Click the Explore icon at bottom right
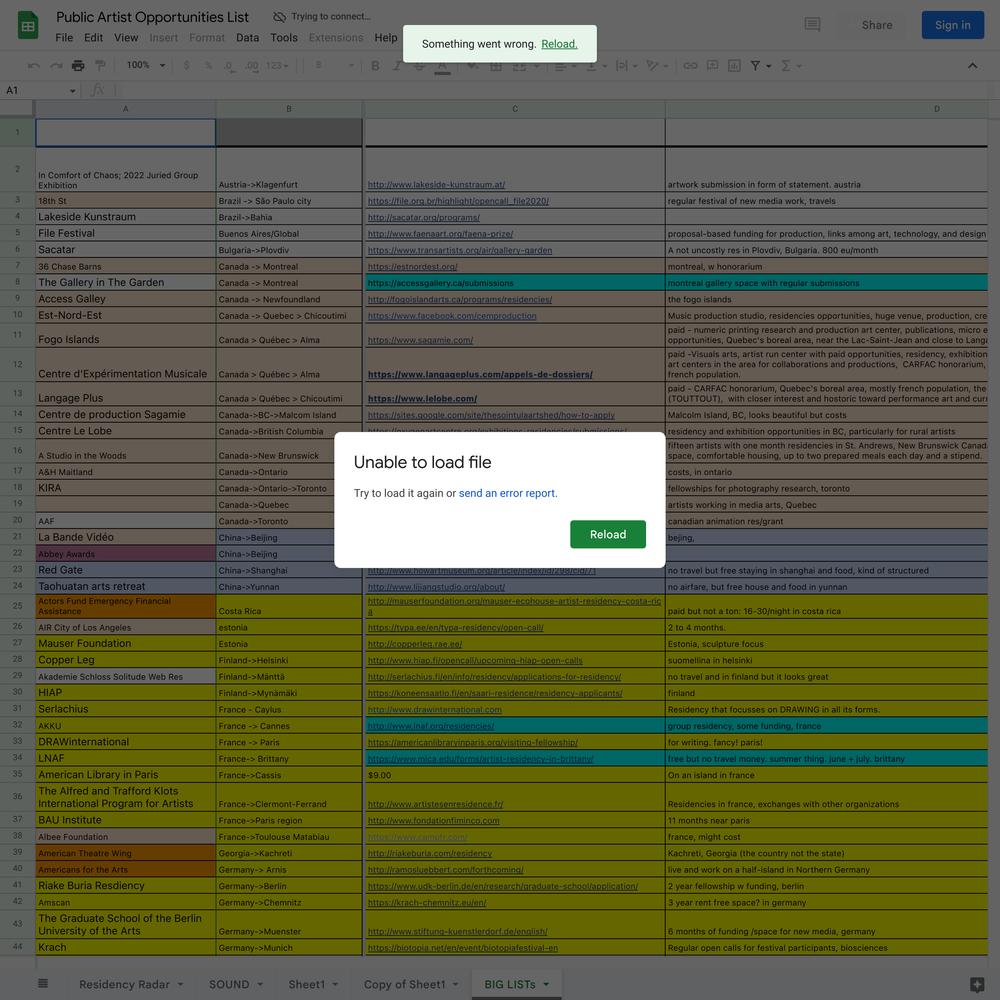1000x1000 pixels. [976, 984]
